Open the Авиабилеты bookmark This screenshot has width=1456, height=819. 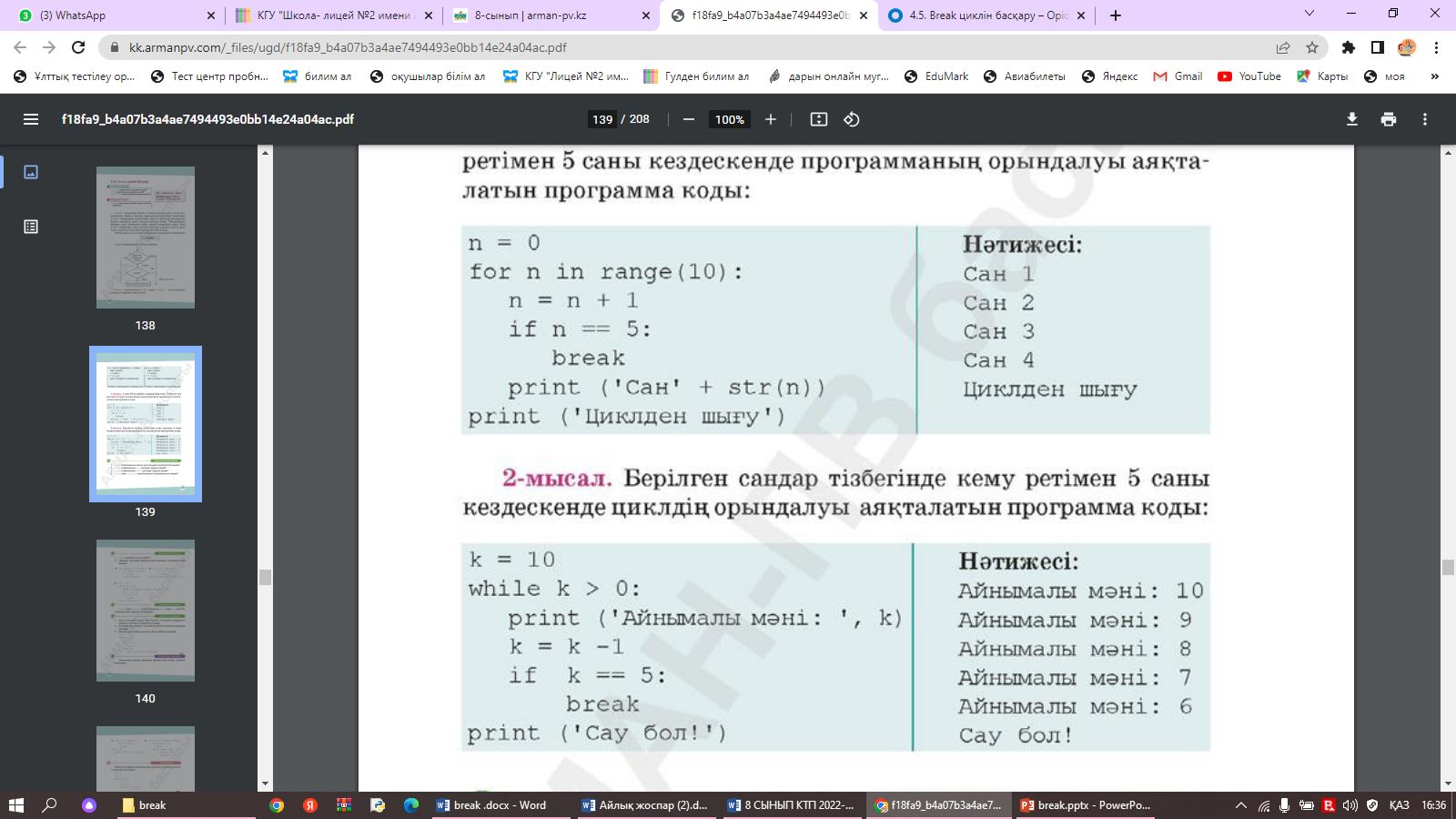[x=1025, y=76]
